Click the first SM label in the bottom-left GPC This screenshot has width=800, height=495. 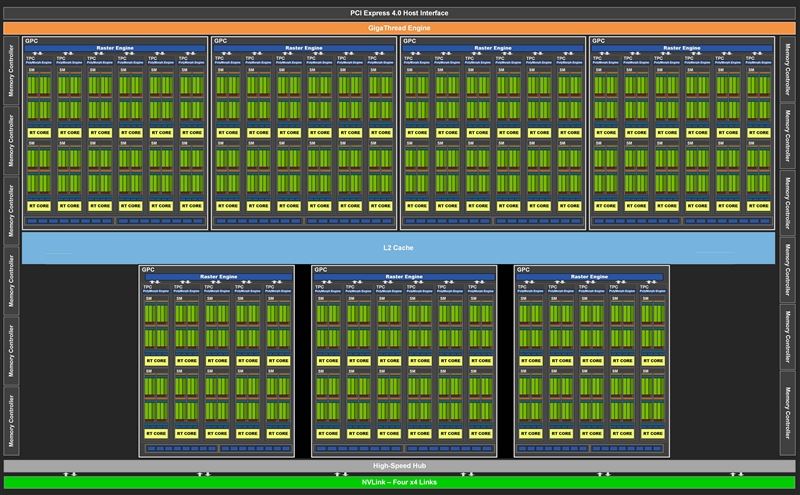(148, 298)
